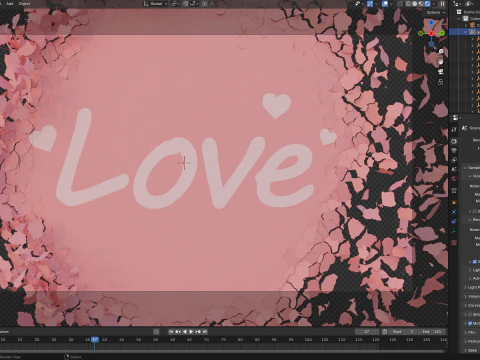Open the snapping options dropdown
Screen dimensions: 480x360
[195, 4]
